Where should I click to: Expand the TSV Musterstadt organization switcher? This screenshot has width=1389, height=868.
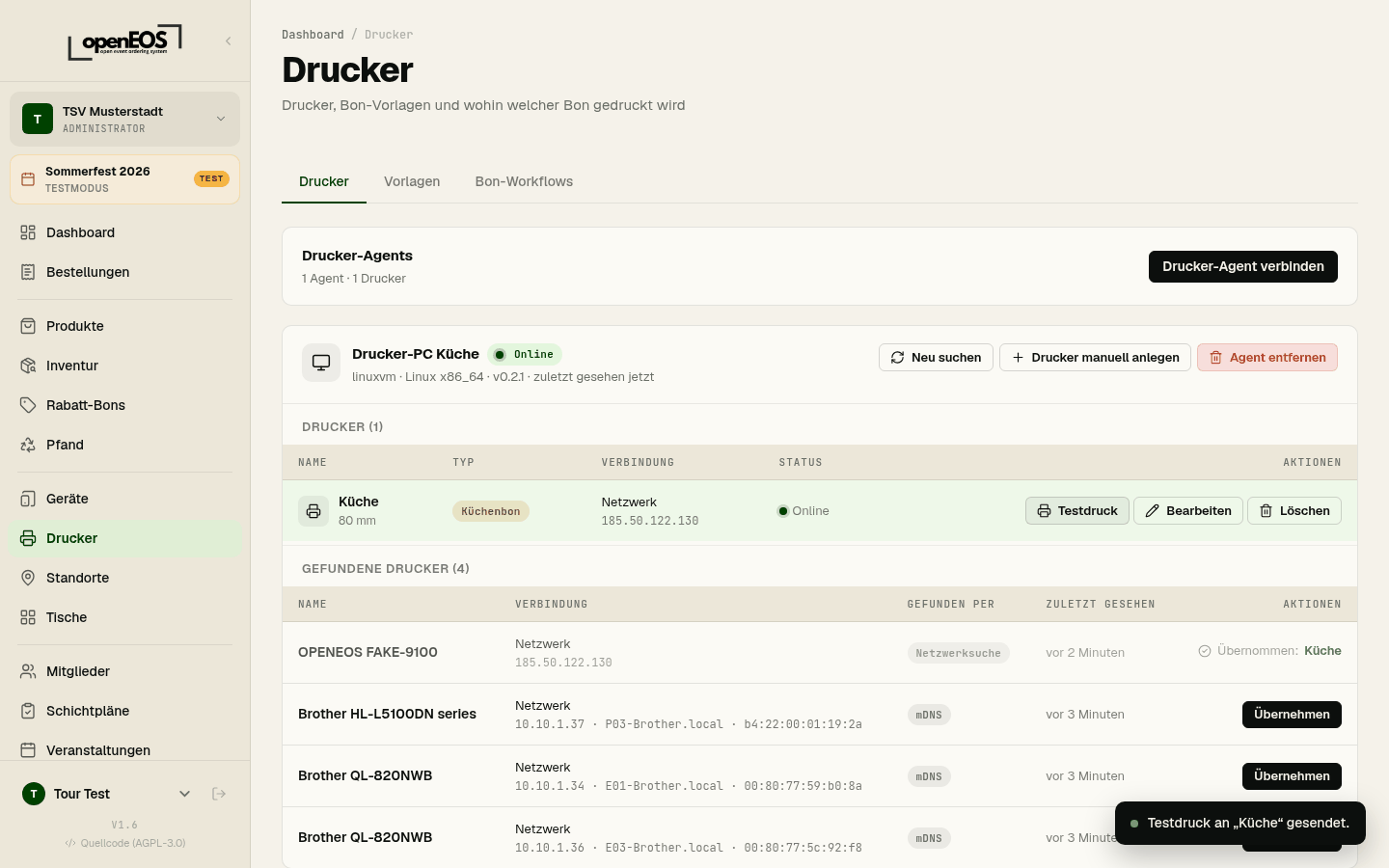tap(124, 119)
